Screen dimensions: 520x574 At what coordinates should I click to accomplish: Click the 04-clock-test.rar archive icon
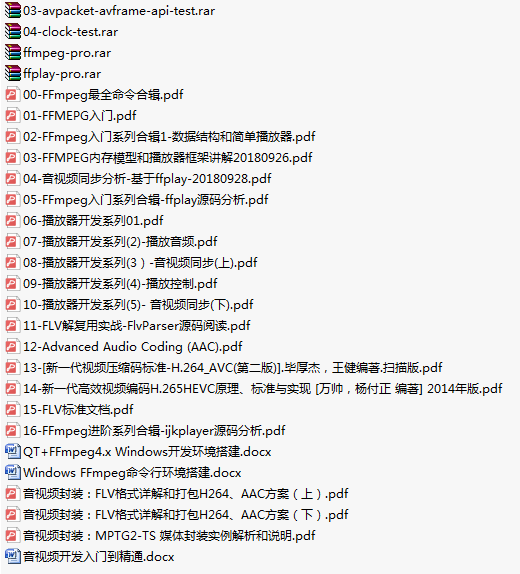coord(13,31)
